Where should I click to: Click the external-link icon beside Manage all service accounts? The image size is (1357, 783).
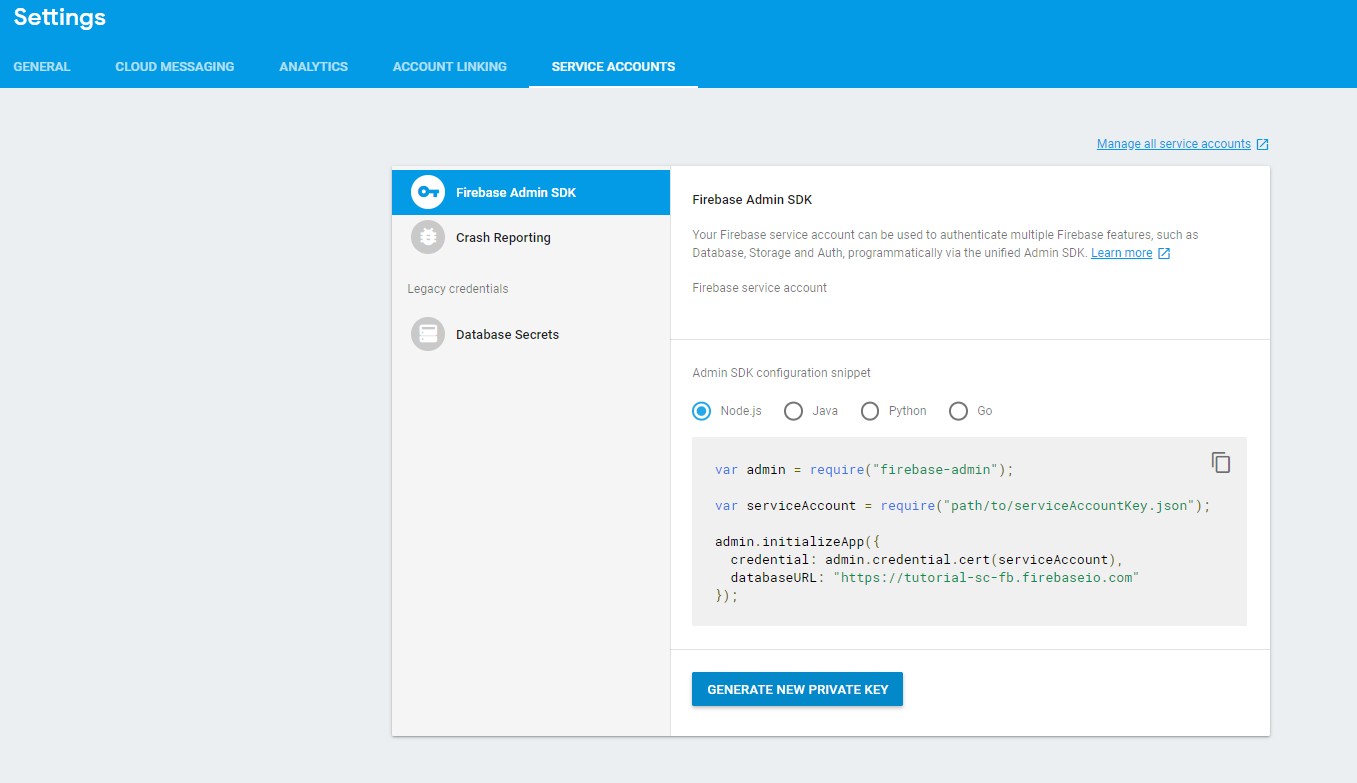(x=1262, y=144)
